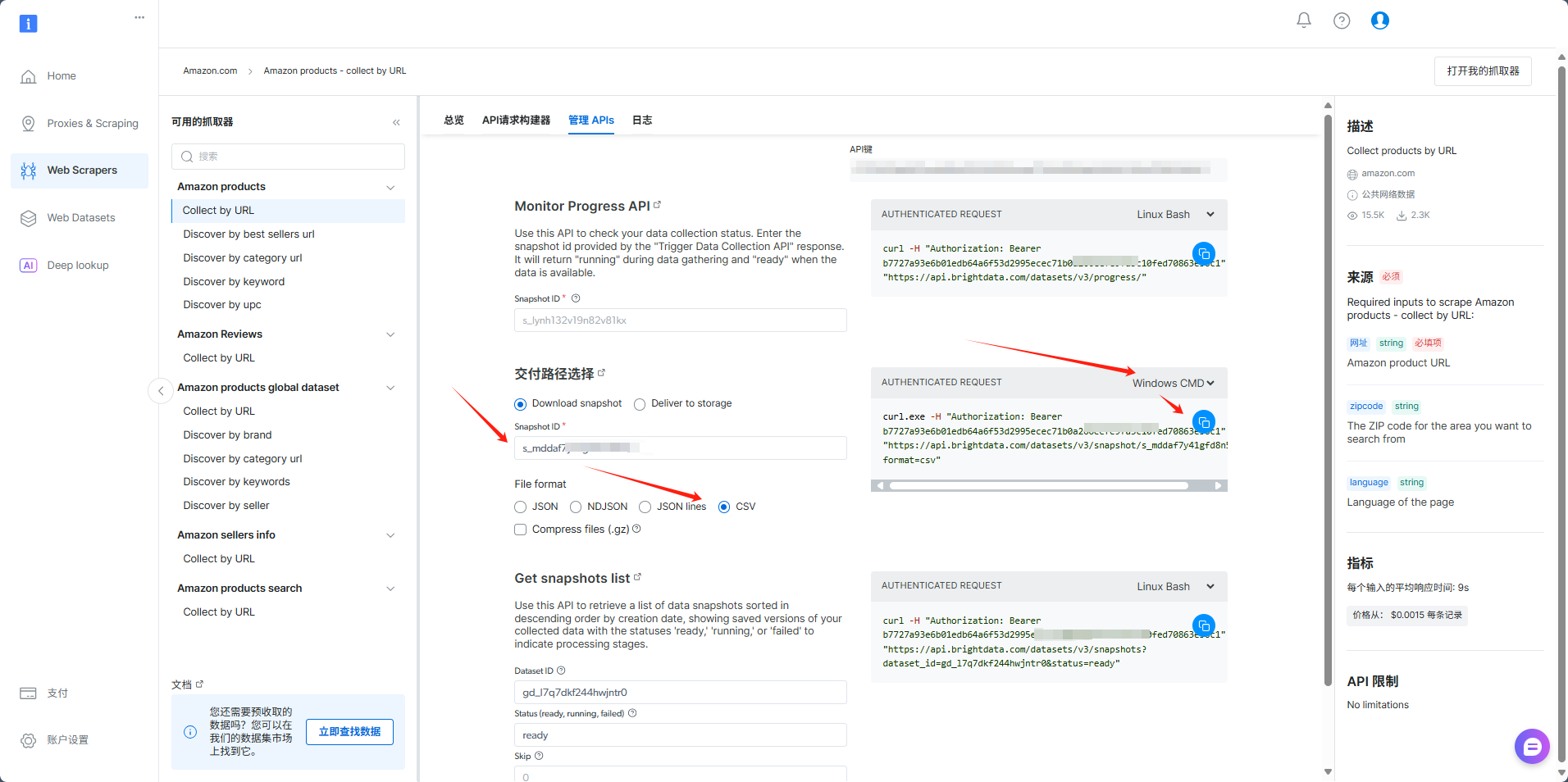Copy the snapshots list curl command

point(1203,625)
